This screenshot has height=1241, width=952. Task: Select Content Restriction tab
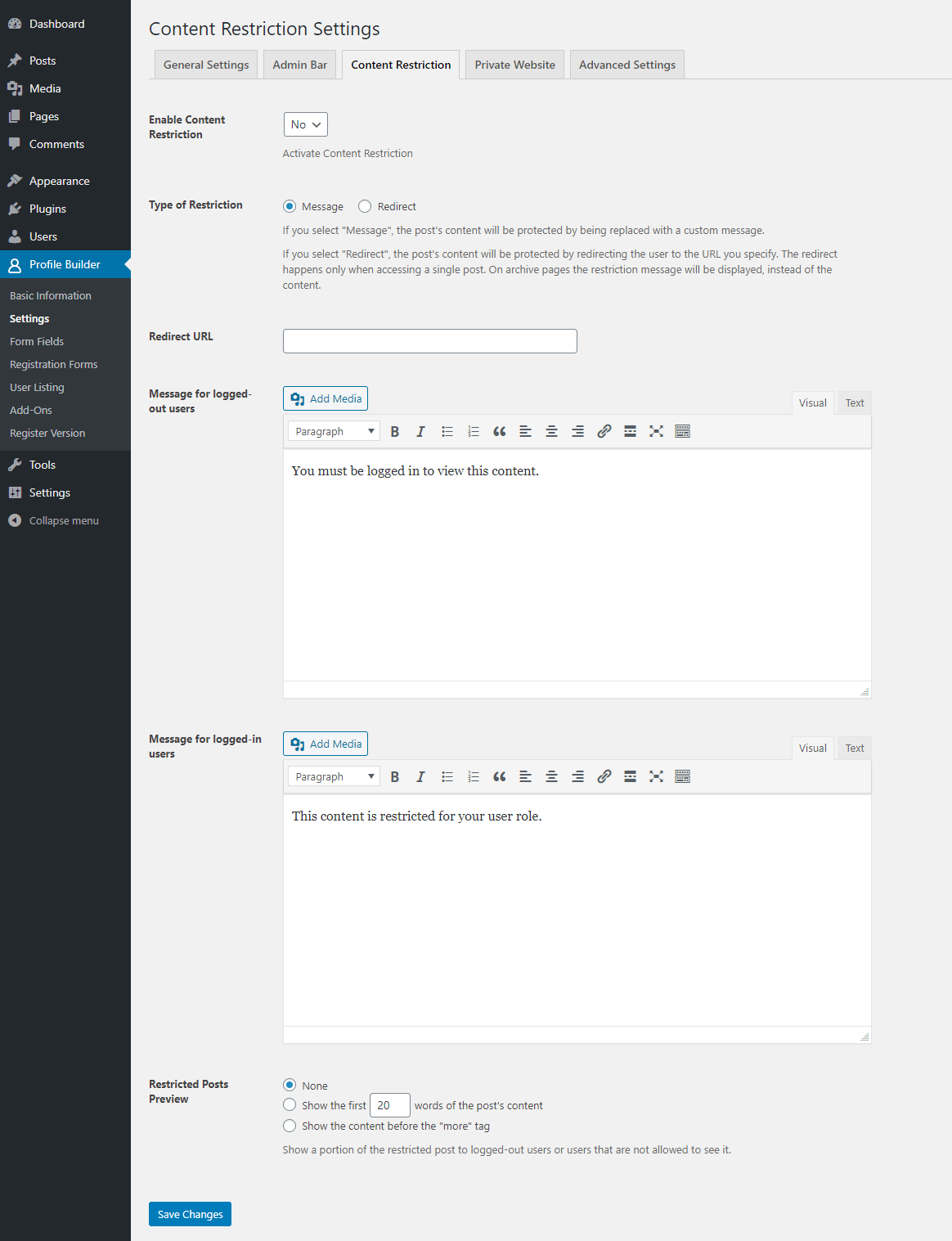point(401,65)
